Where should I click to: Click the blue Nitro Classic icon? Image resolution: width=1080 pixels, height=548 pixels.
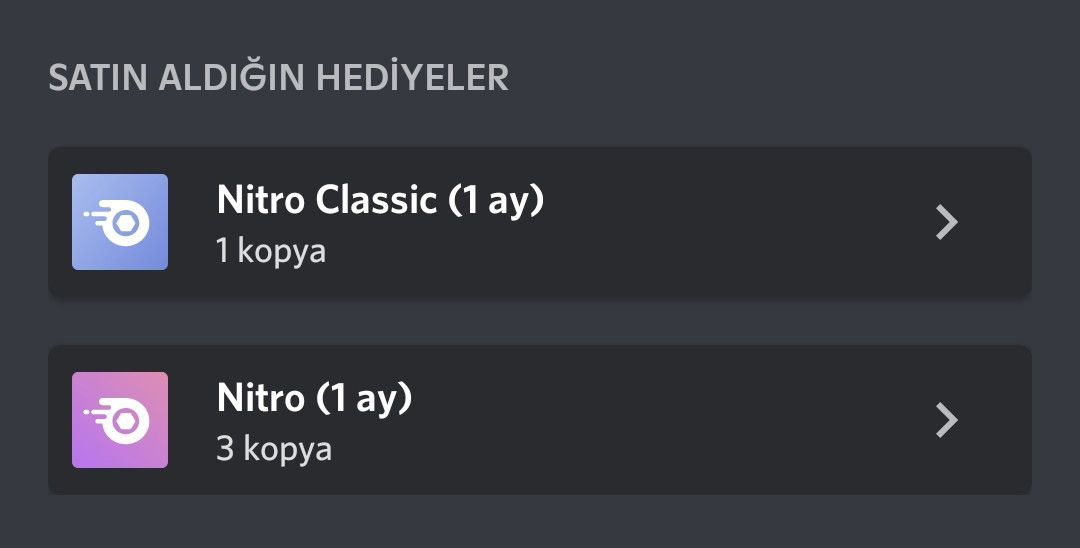[x=120, y=222]
